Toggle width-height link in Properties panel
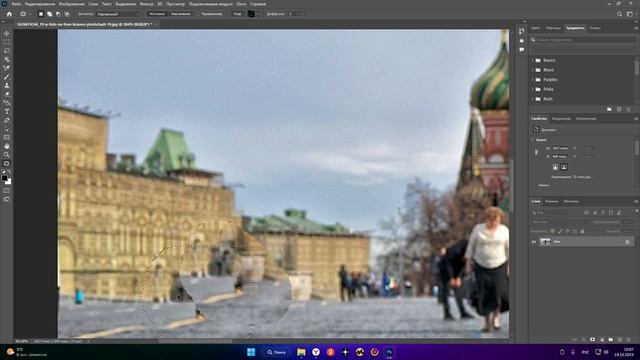 [x=536, y=152]
